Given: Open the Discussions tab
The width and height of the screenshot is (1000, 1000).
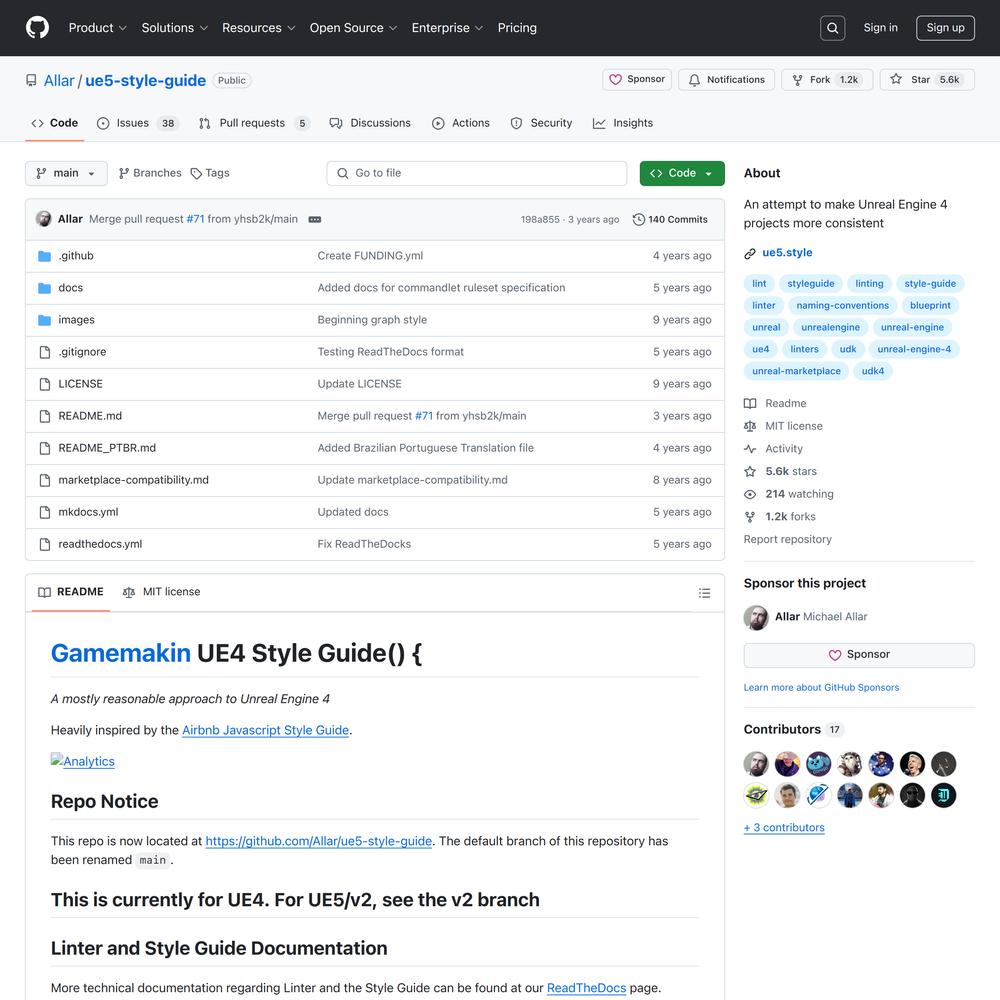Looking at the screenshot, I should [x=370, y=123].
